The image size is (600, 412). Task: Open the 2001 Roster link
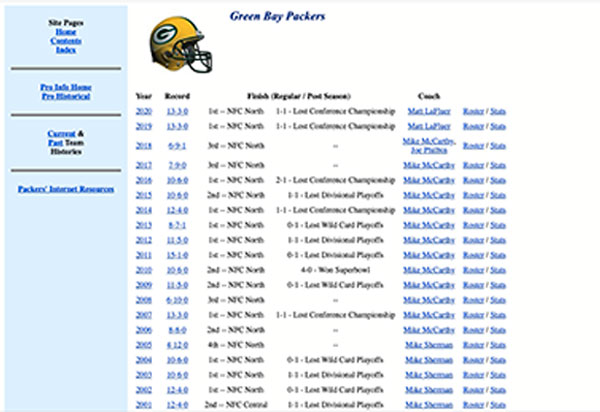pos(474,405)
